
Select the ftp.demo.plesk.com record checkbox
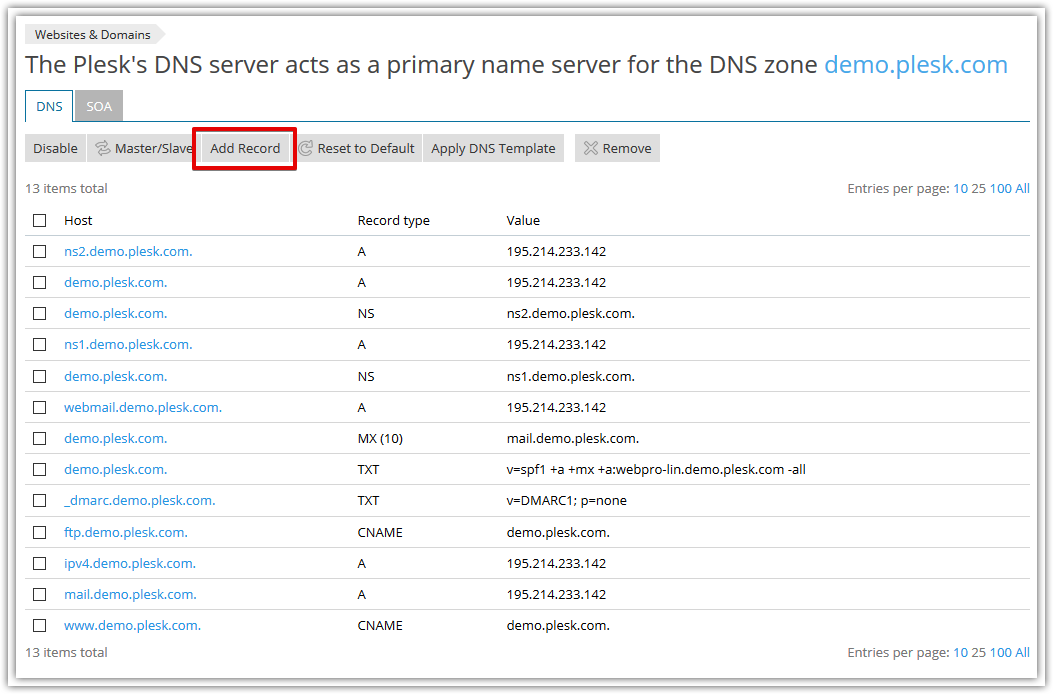(39, 532)
